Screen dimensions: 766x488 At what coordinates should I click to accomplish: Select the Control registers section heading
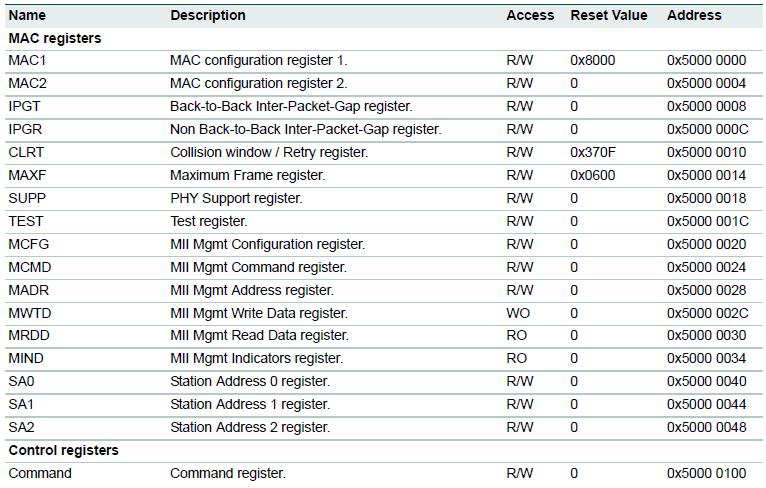63,450
